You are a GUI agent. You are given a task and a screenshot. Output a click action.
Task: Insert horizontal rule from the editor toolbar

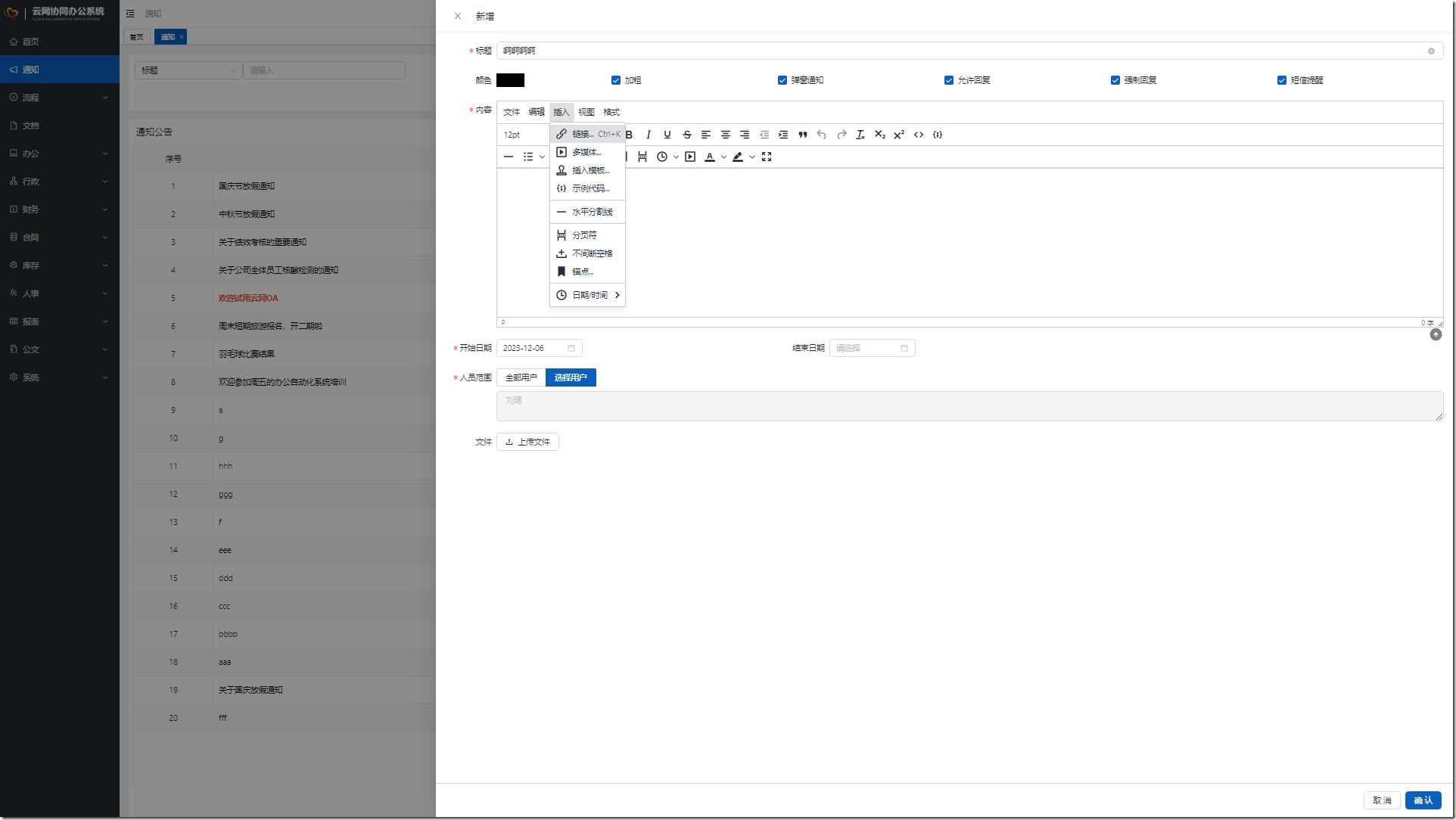pyautogui.click(x=509, y=157)
